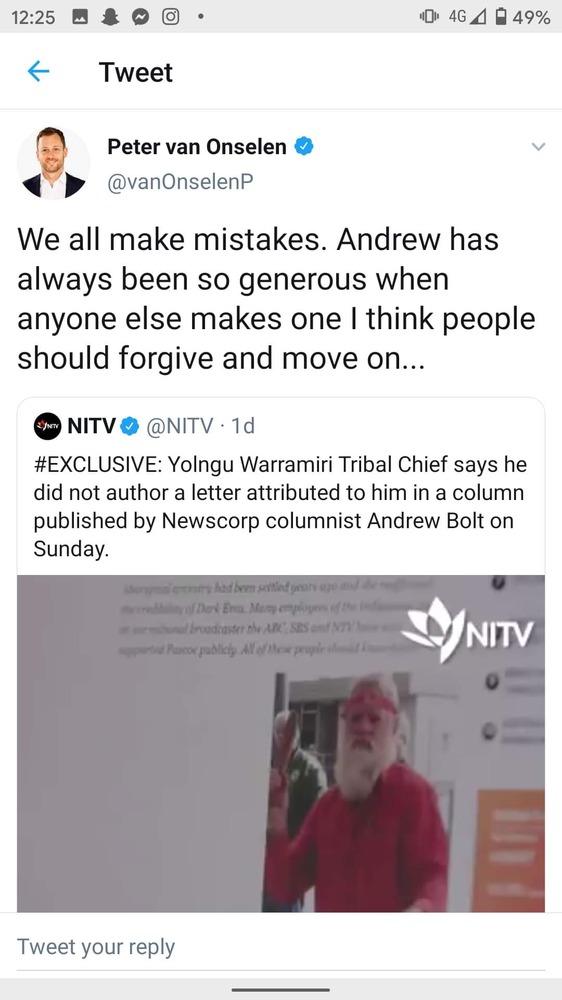562x1000 pixels.
Task: Focus the Tweet your reply field
Action: tap(281, 947)
